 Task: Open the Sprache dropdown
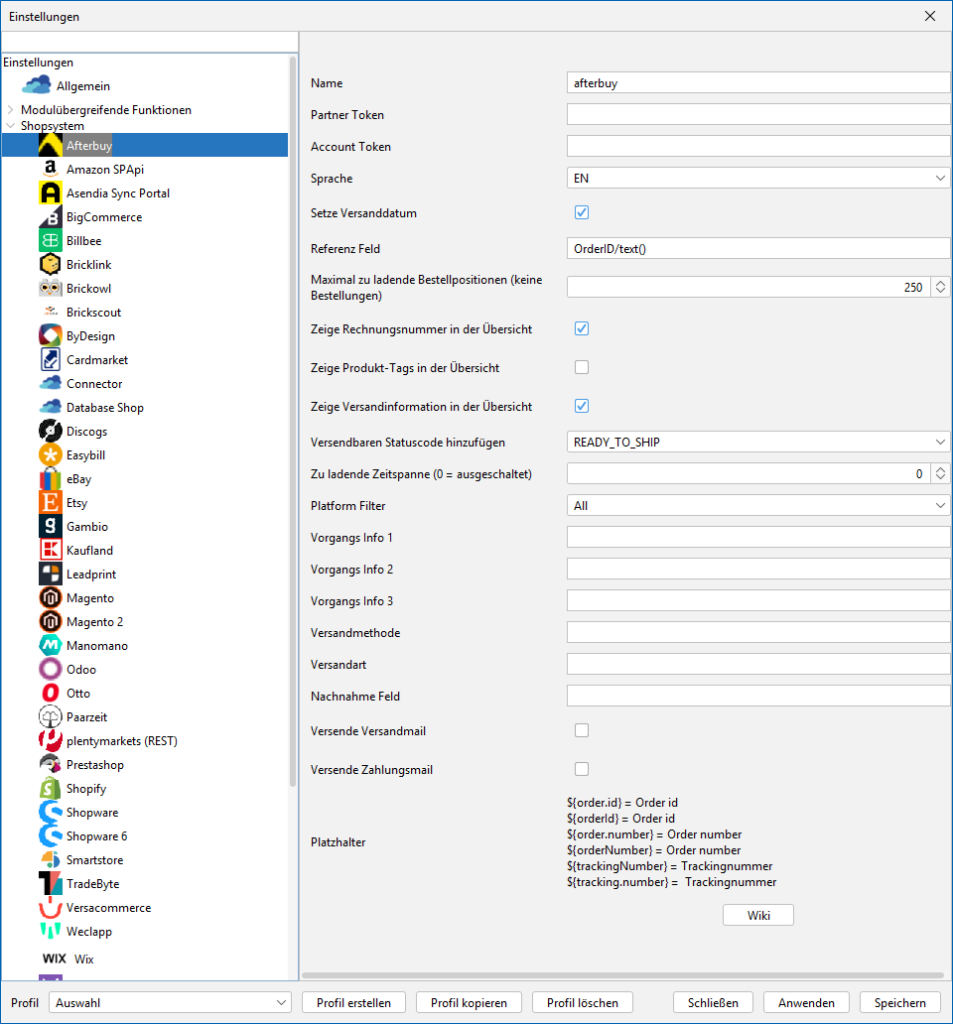(x=757, y=178)
